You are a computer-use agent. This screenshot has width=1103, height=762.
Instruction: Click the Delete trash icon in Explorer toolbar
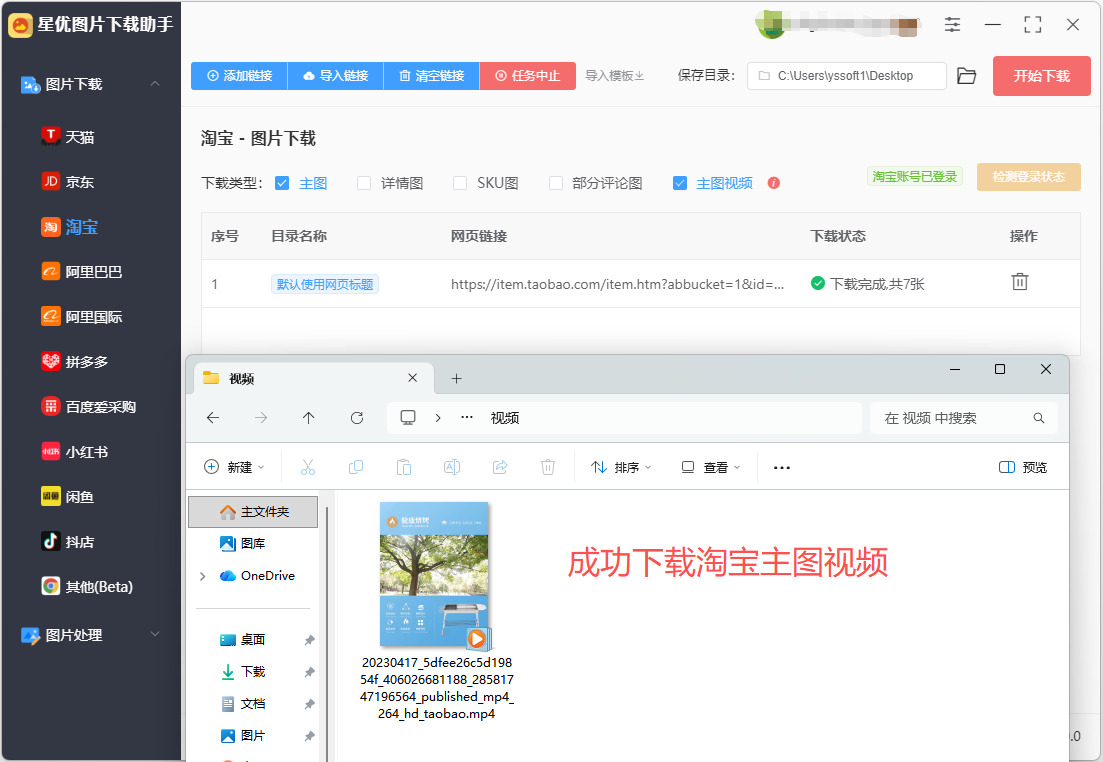pyautogui.click(x=548, y=467)
